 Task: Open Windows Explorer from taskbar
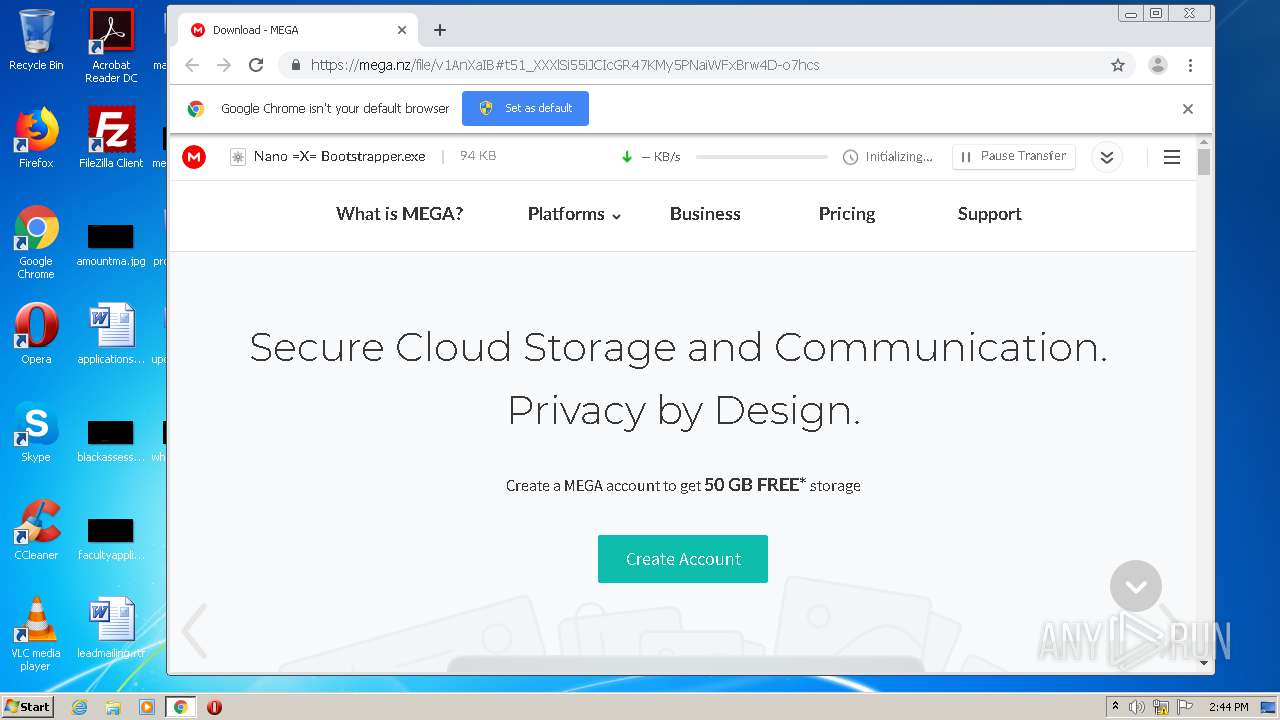tap(113, 707)
